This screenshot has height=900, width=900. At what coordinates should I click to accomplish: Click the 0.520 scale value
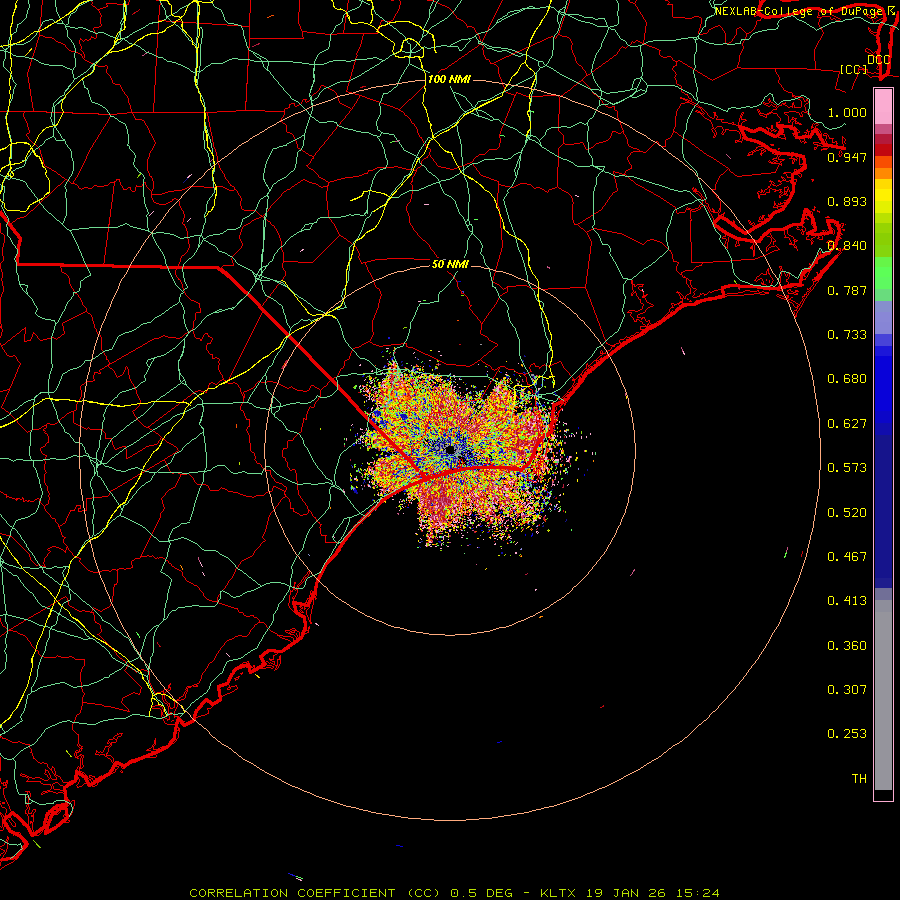click(847, 513)
